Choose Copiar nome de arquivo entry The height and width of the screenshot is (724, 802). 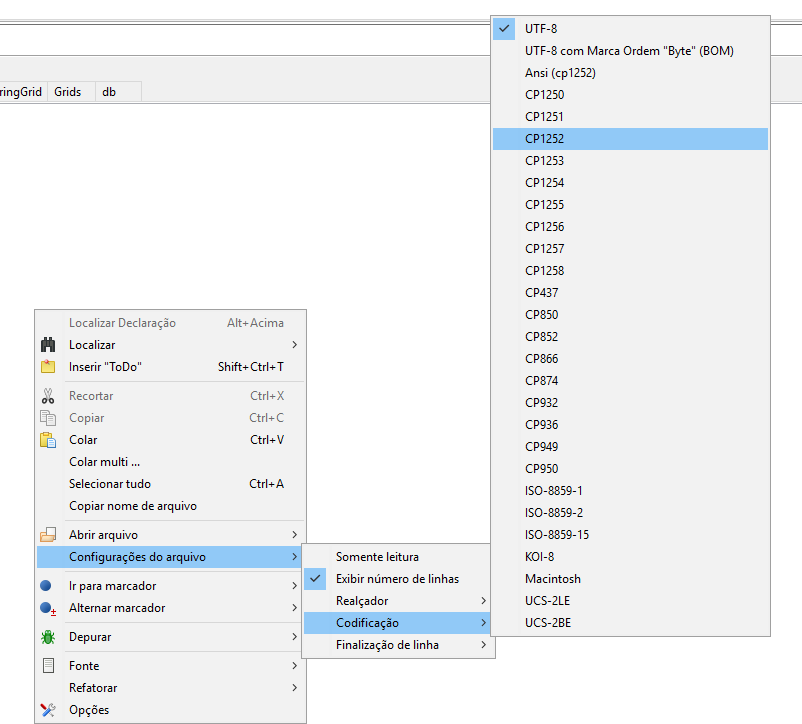[x=170, y=506]
